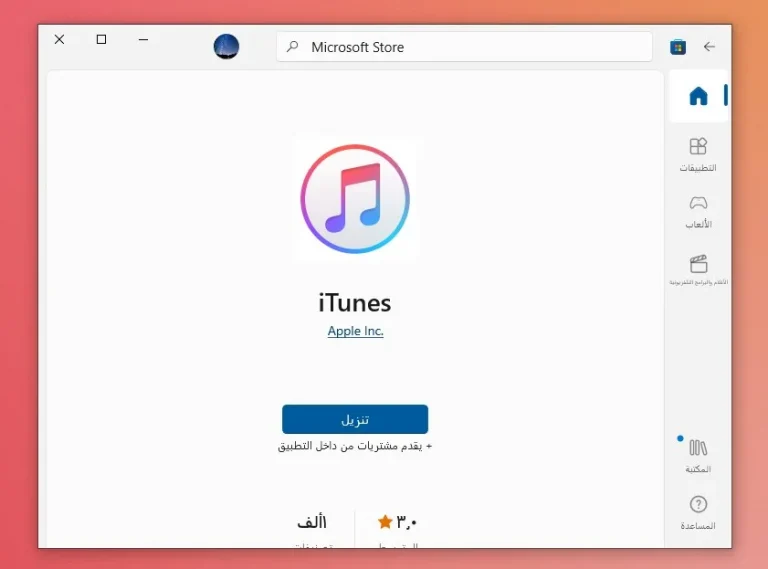Open the المكتبة (Library) section
Screen dimensions: 768x569
click(x=698, y=455)
